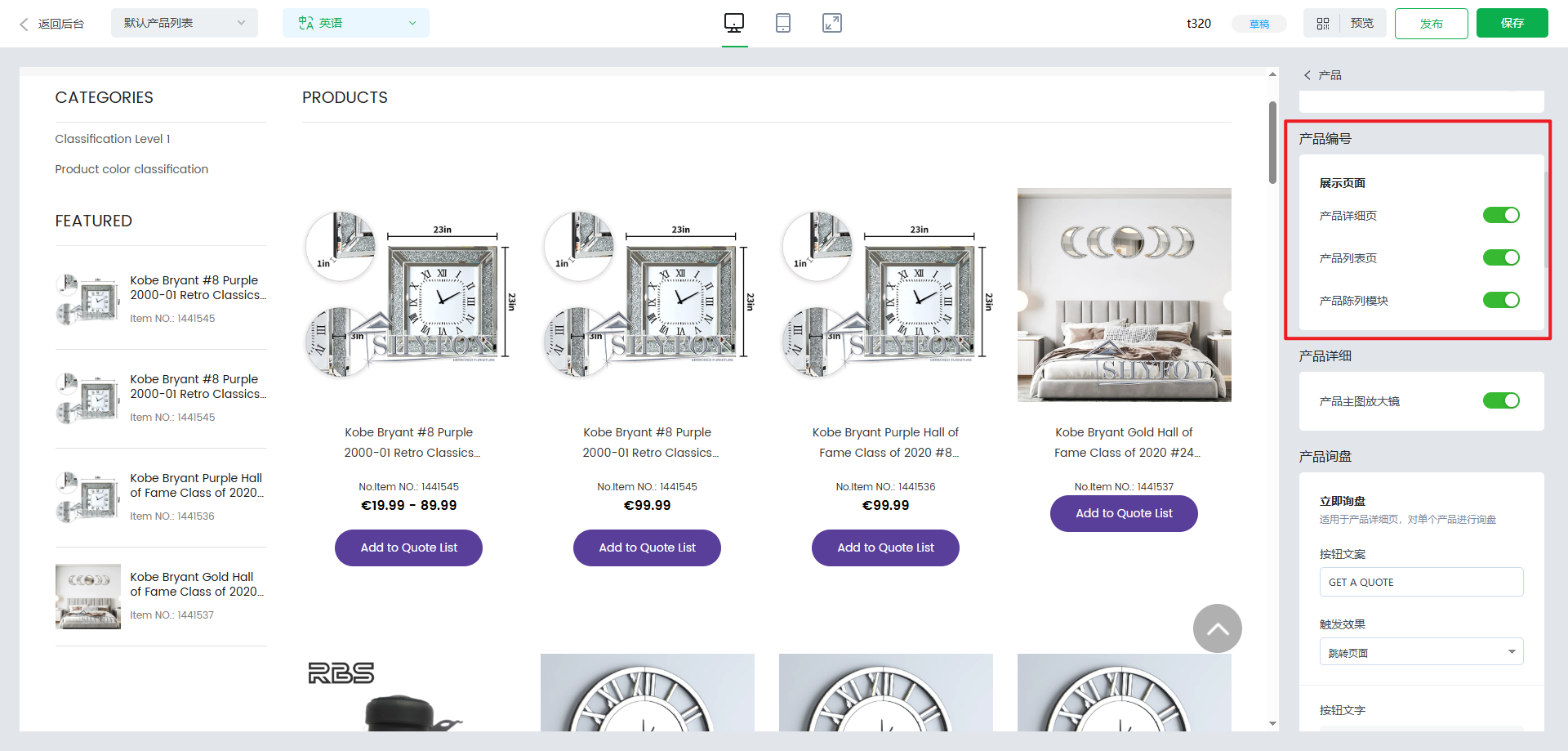Select Product color classification category
Screen dimensions: 1568x751
131,169
